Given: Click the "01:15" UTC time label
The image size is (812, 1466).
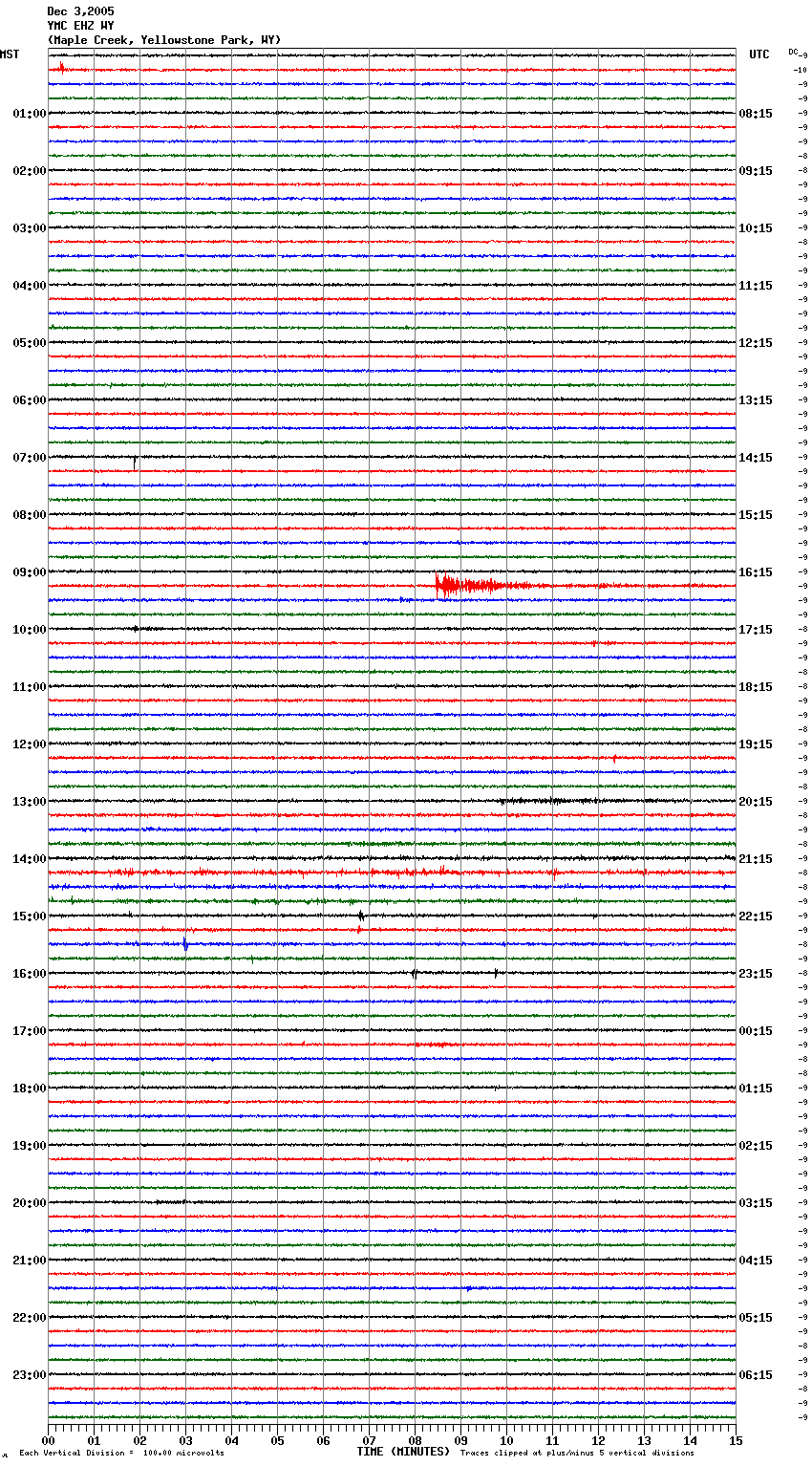Looking at the screenshot, I should (756, 1089).
